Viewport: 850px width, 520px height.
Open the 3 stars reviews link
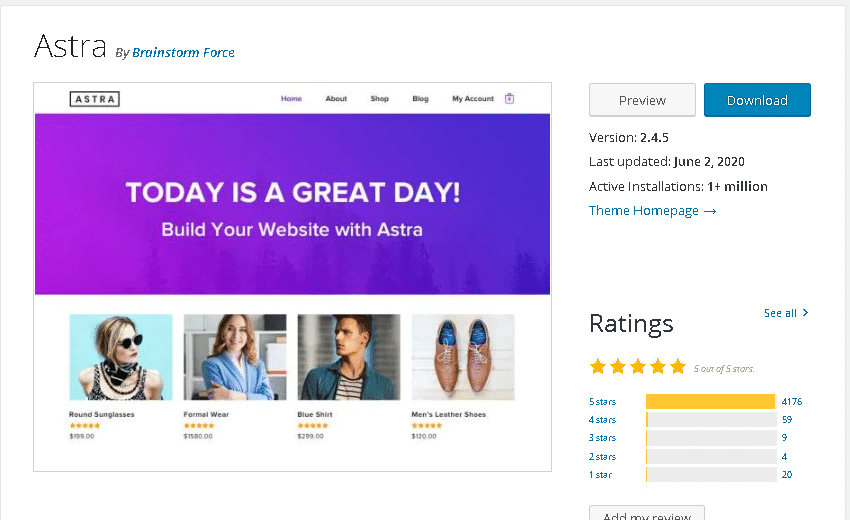[x=603, y=438]
